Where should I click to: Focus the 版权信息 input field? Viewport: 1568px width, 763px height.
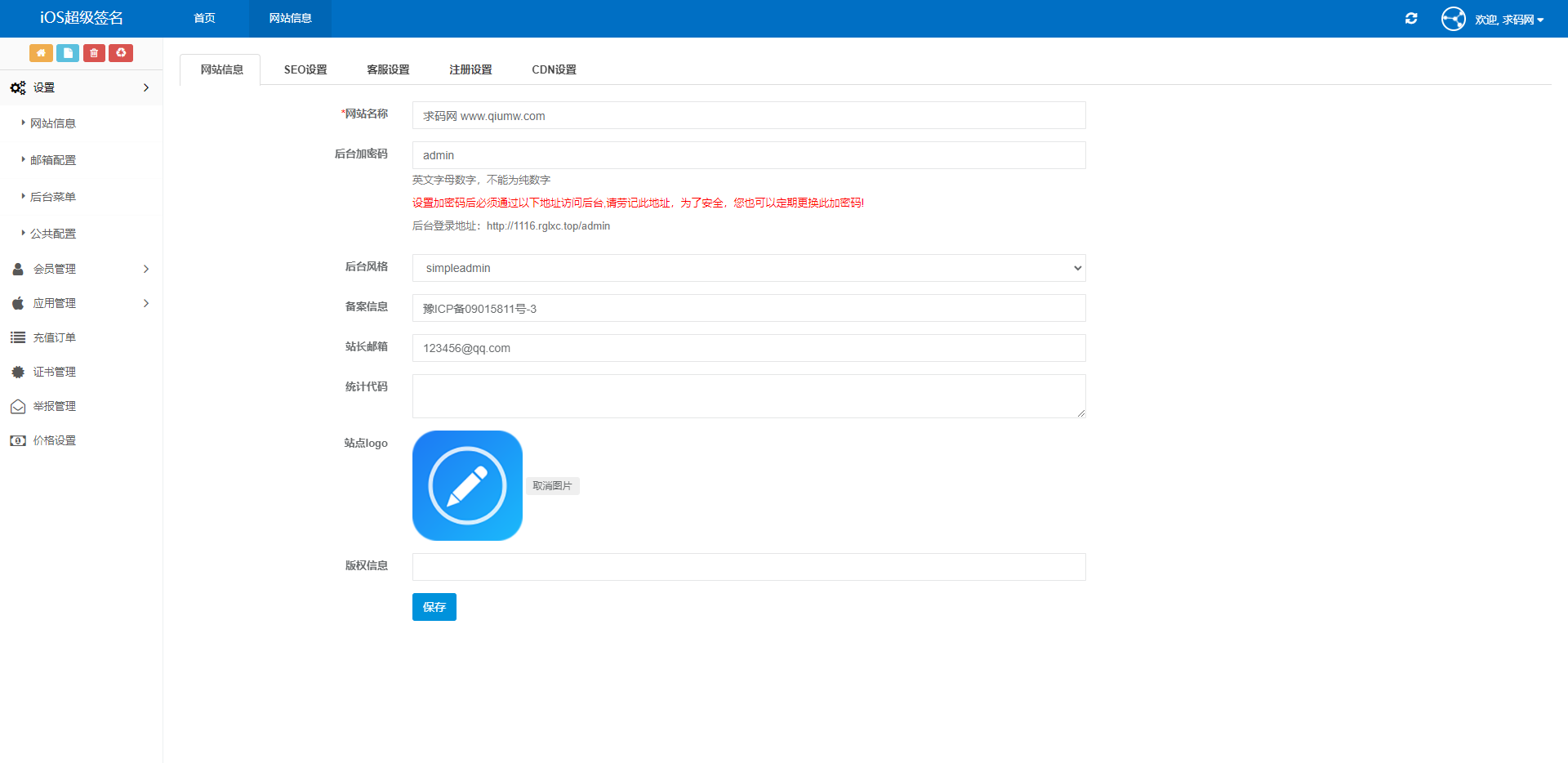[749, 567]
